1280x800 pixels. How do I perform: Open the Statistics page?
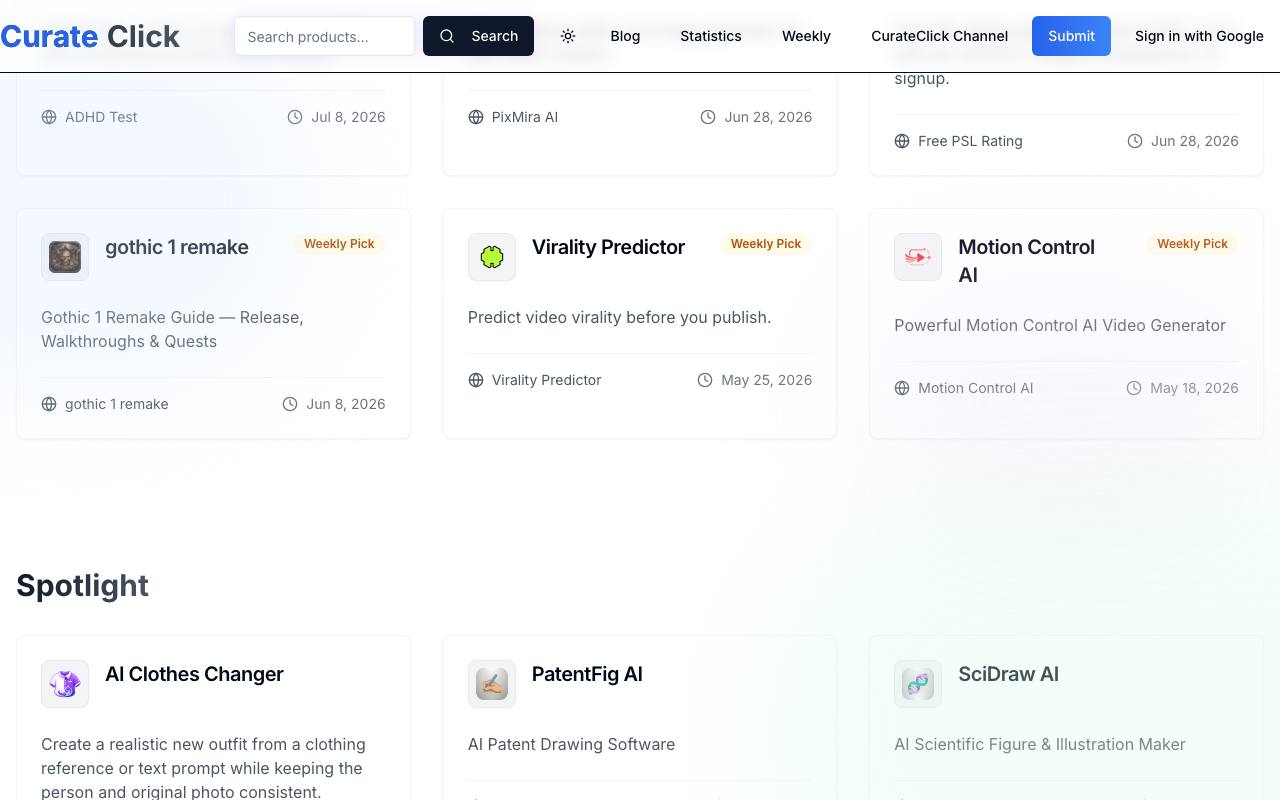pyautogui.click(x=711, y=36)
